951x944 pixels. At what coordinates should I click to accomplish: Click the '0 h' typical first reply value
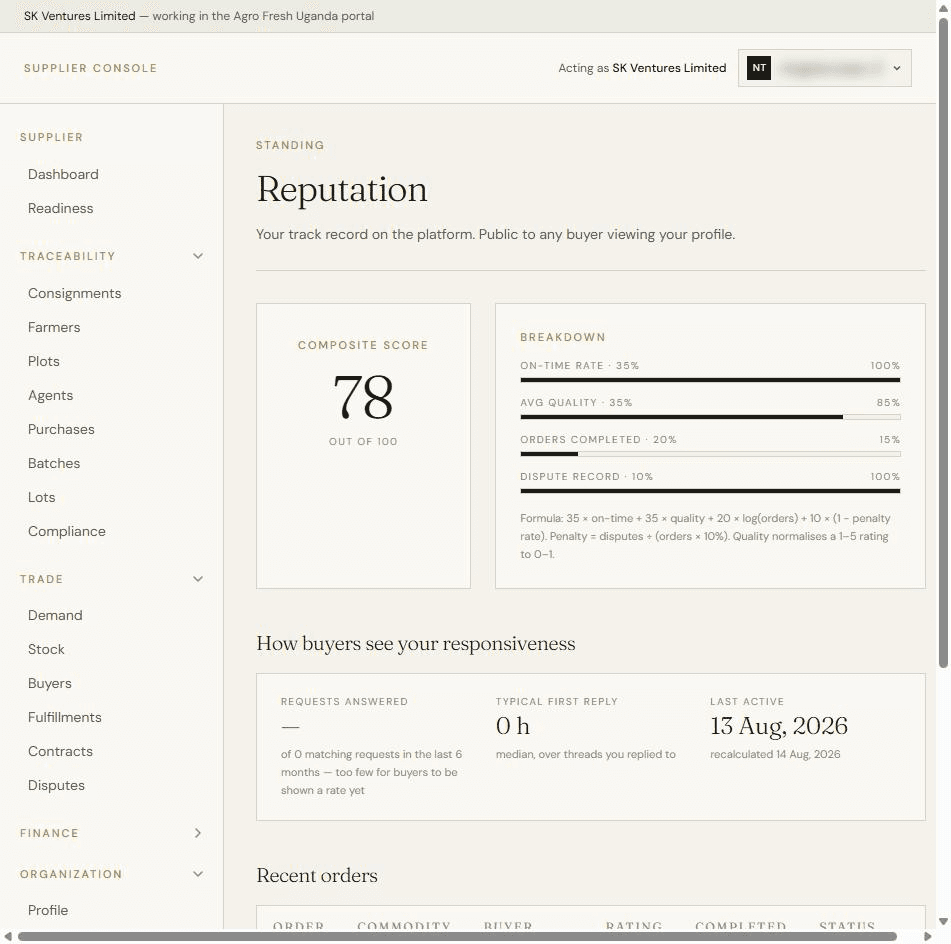click(512, 726)
